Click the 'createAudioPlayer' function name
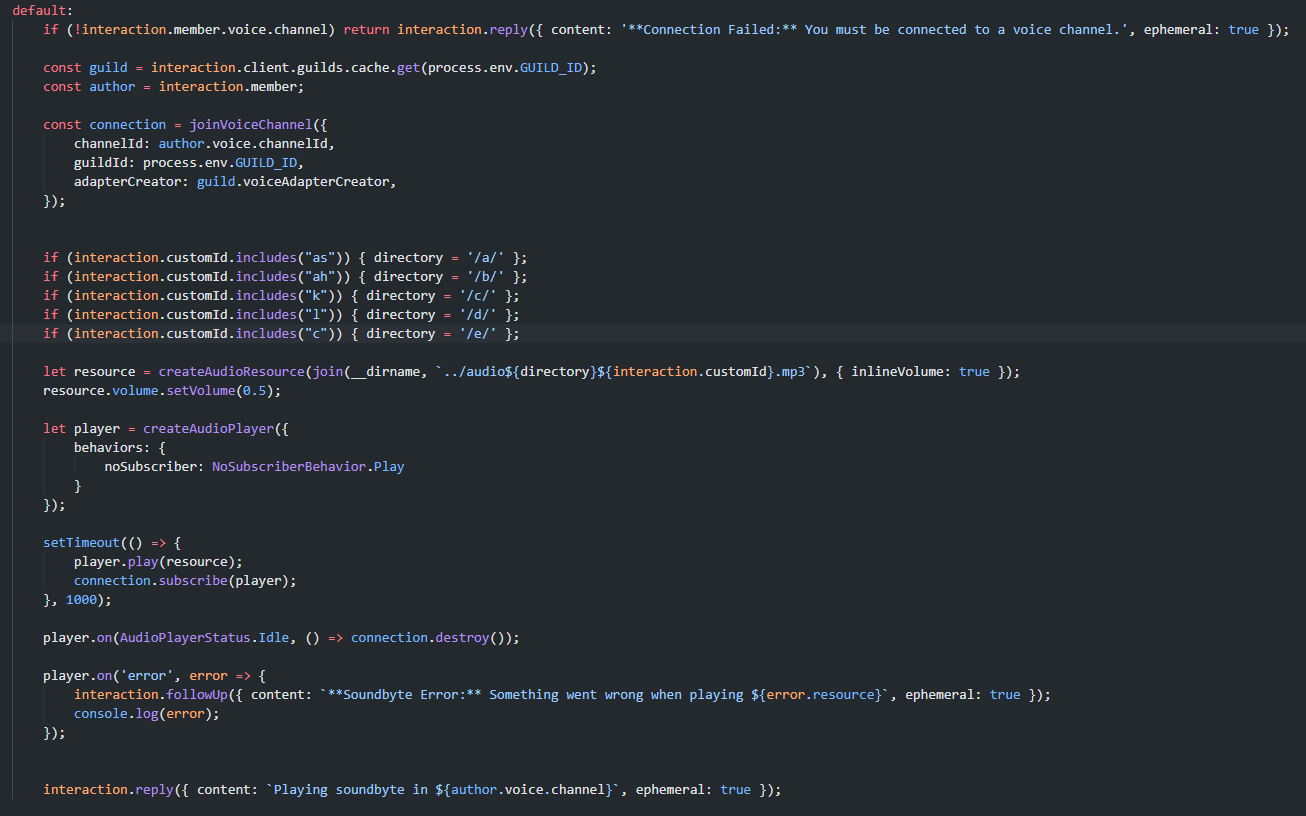This screenshot has width=1306, height=816. [208, 428]
